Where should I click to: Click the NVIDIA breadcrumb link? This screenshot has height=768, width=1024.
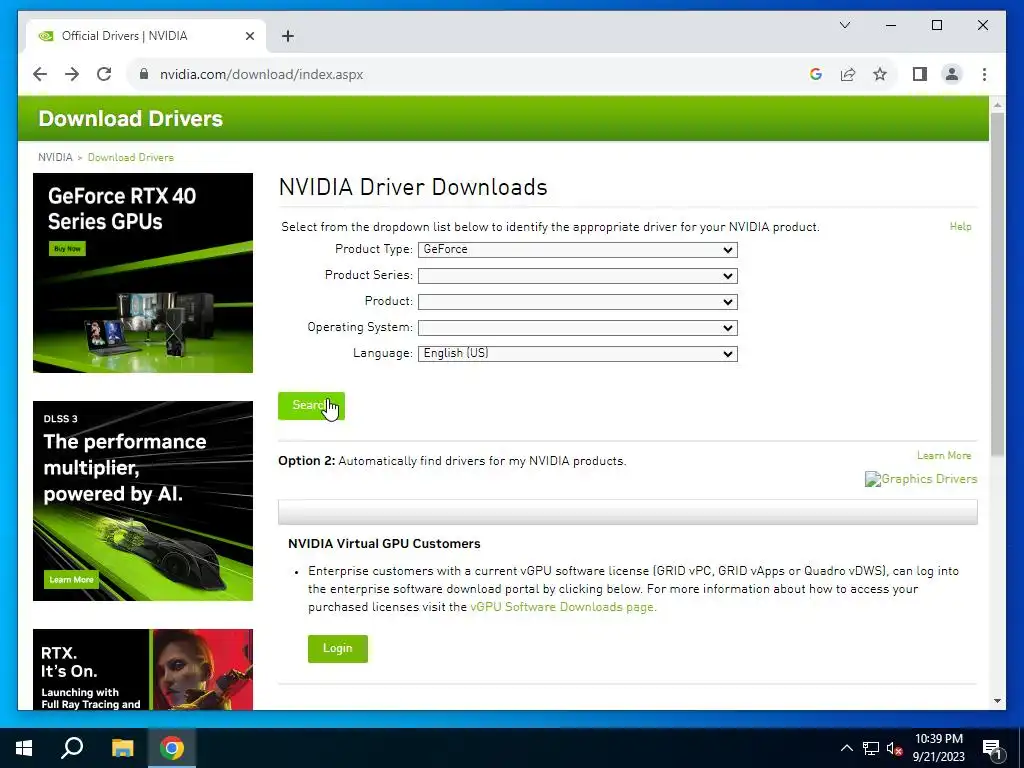click(55, 157)
